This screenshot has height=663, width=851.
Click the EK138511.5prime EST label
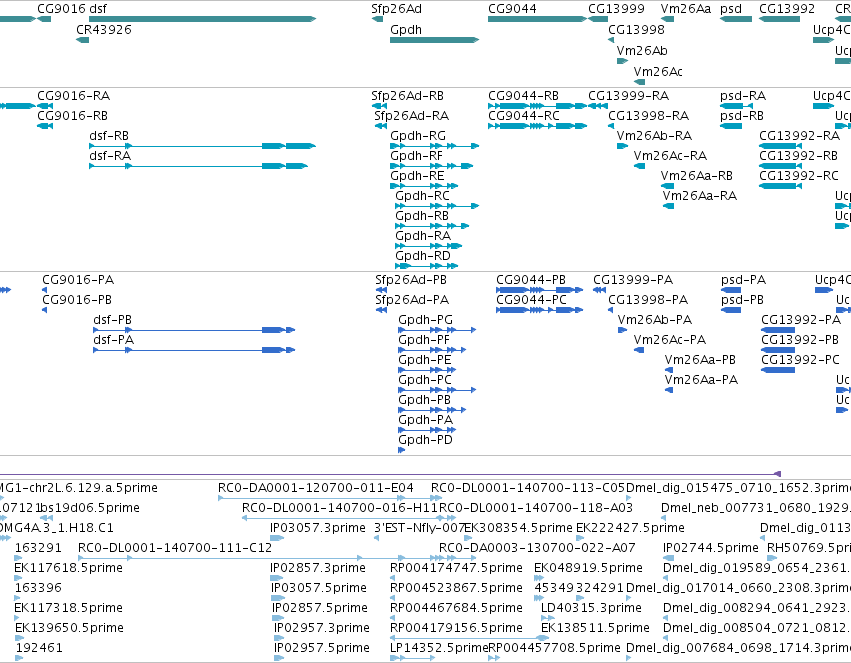[x=595, y=628]
